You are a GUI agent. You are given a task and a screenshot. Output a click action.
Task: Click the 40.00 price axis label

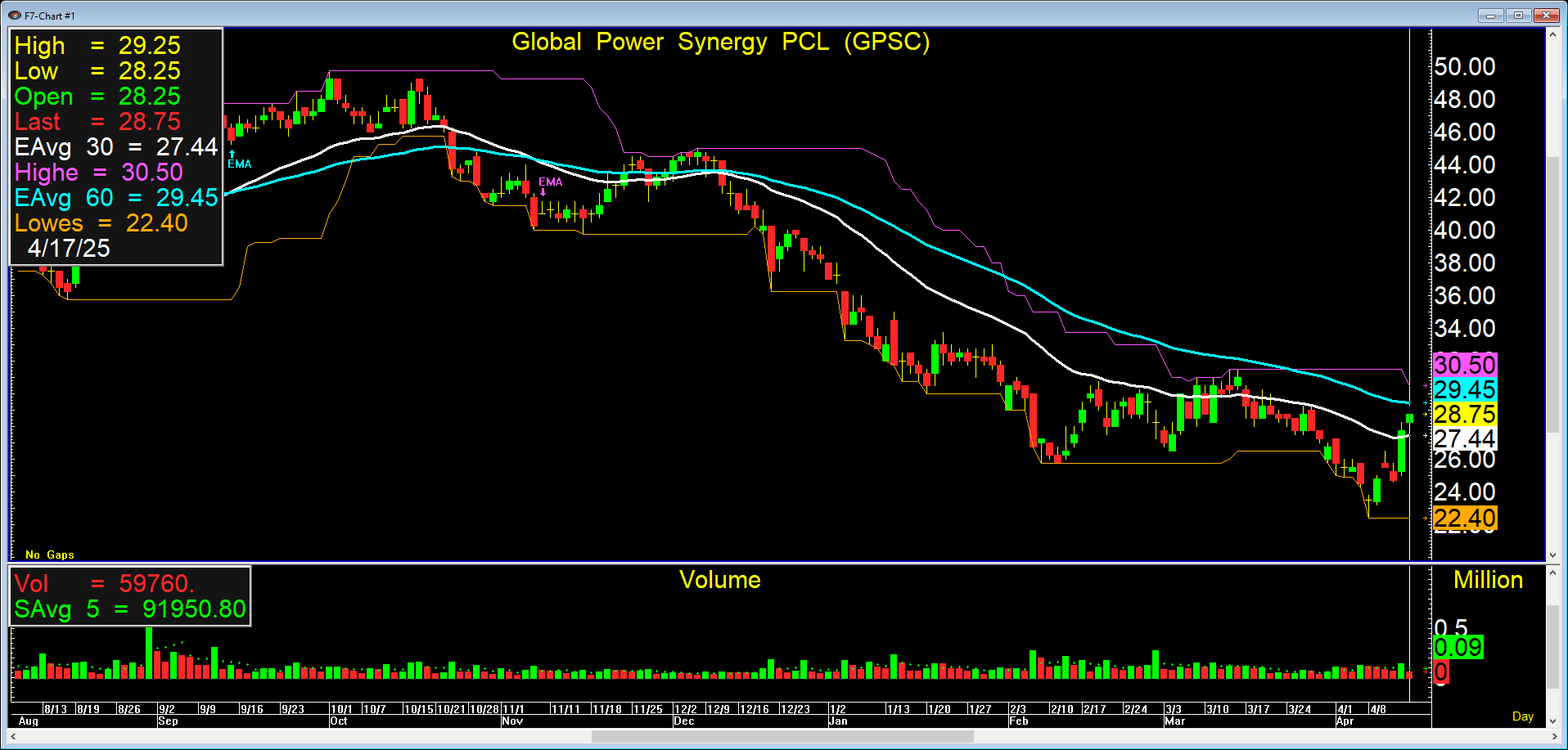point(1465,230)
